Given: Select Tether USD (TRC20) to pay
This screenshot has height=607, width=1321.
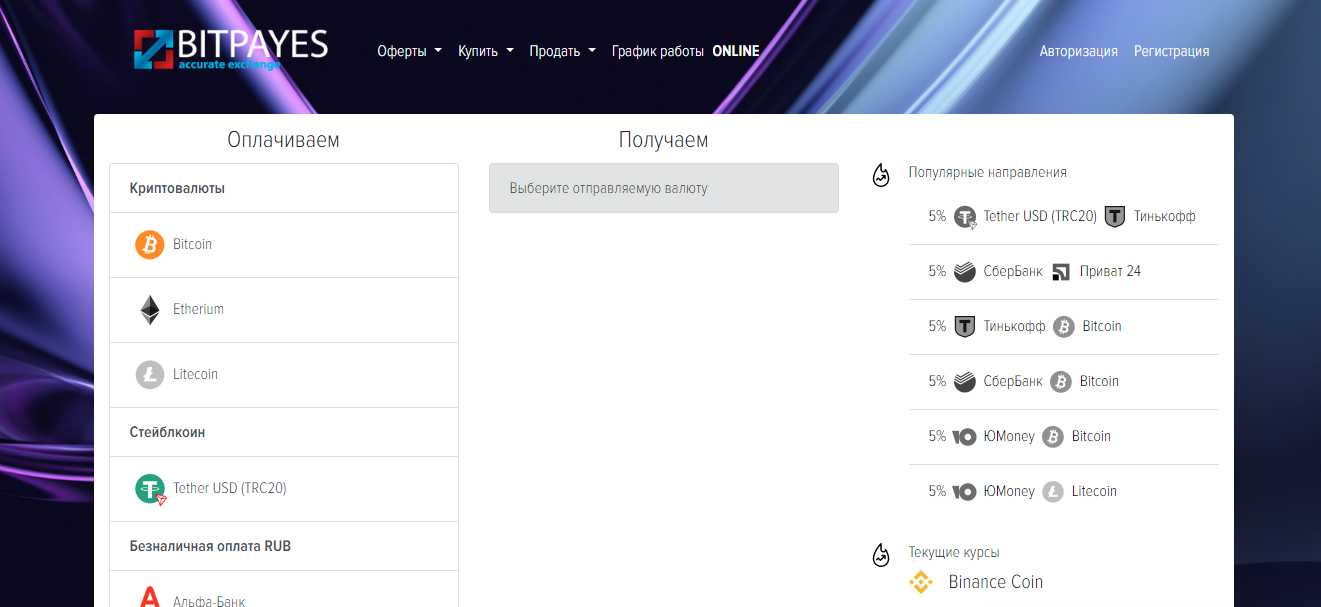Looking at the screenshot, I should click(284, 489).
